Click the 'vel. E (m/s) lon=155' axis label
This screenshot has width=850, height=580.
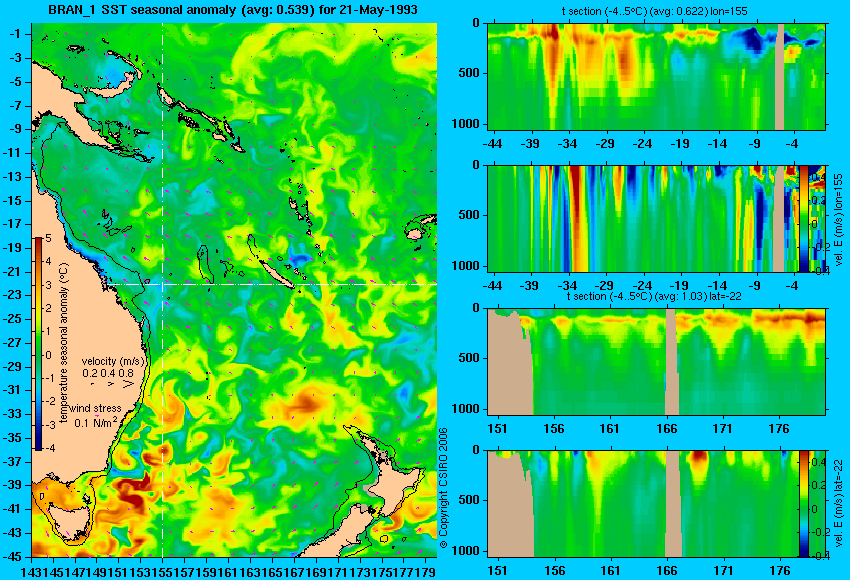point(838,220)
